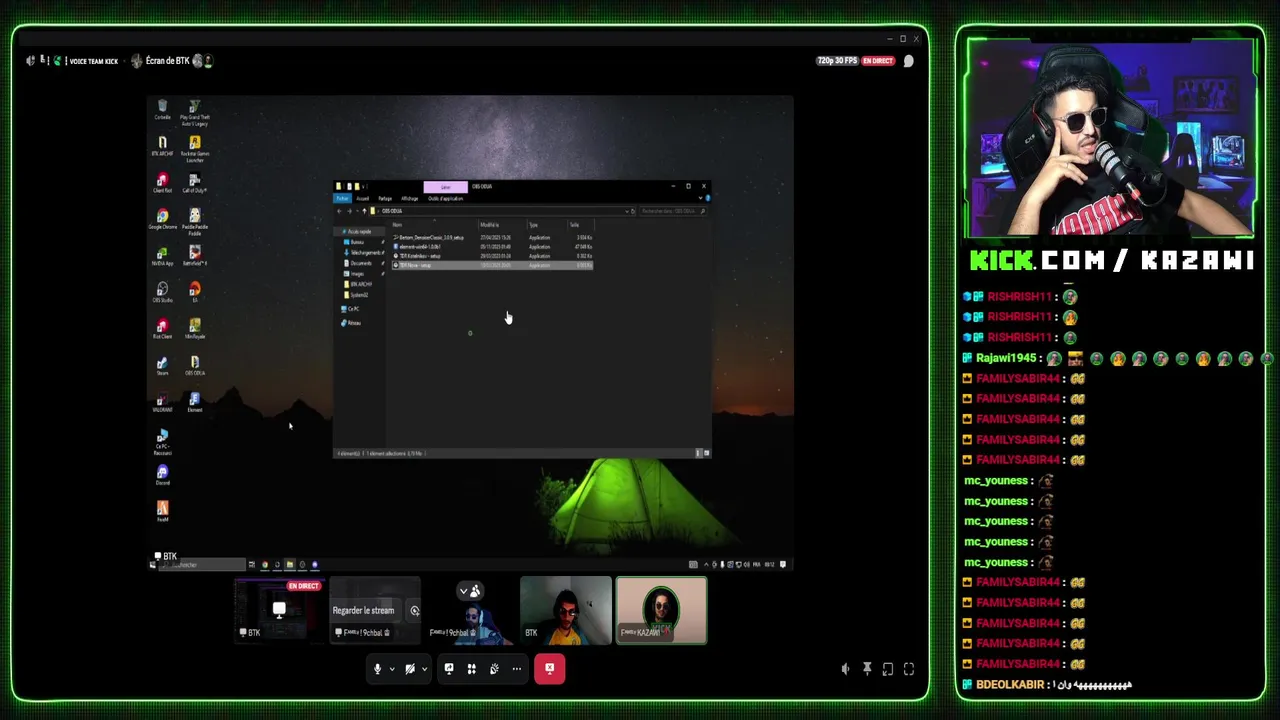Image resolution: width=1280 pixels, height=720 pixels.
Task: Adjust the stream volume speaker icon
Action: pyautogui.click(x=846, y=669)
